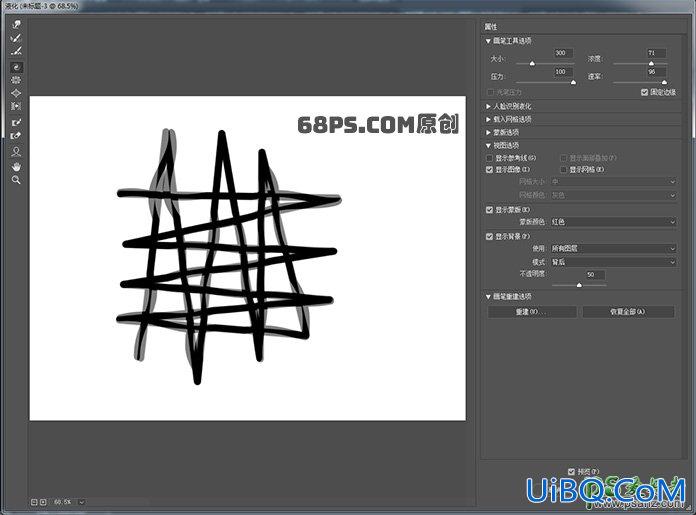The image size is (696, 515).
Task: Adjust the brush Density slider handle
Action: point(651,64)
